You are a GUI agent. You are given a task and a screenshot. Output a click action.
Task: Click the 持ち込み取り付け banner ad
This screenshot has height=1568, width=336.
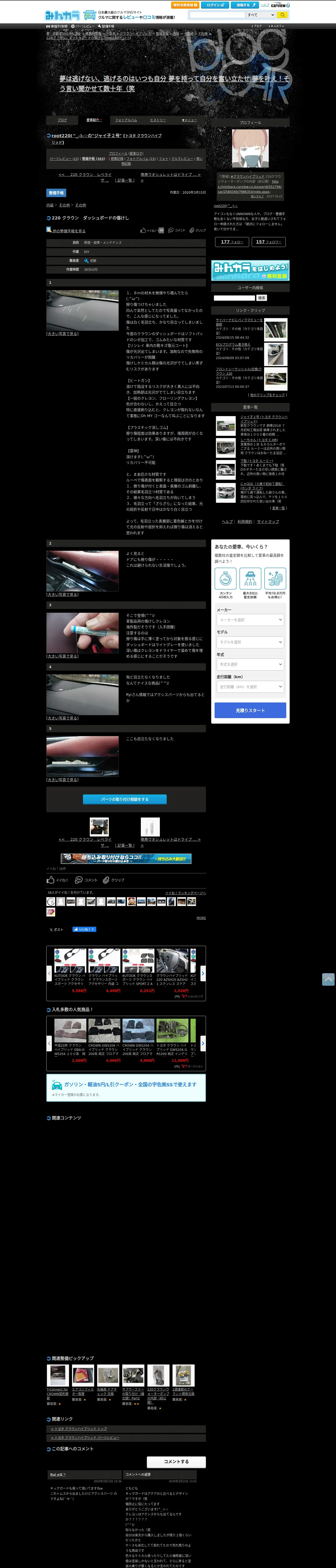tap(126, 859)
